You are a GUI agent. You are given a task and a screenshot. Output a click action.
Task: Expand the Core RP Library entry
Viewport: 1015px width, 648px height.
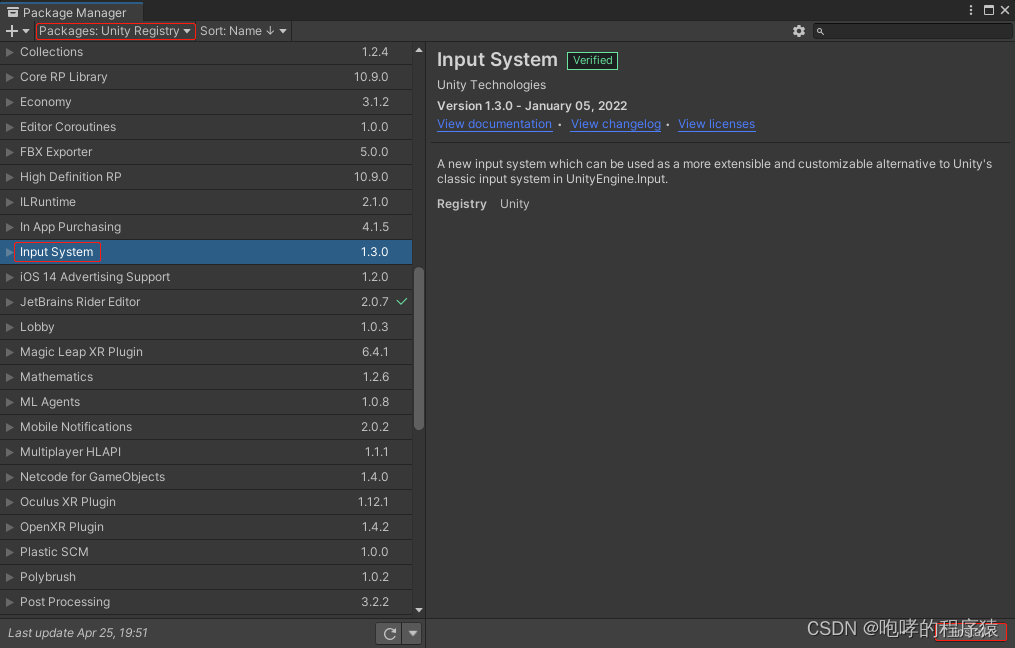pos(10,77)
